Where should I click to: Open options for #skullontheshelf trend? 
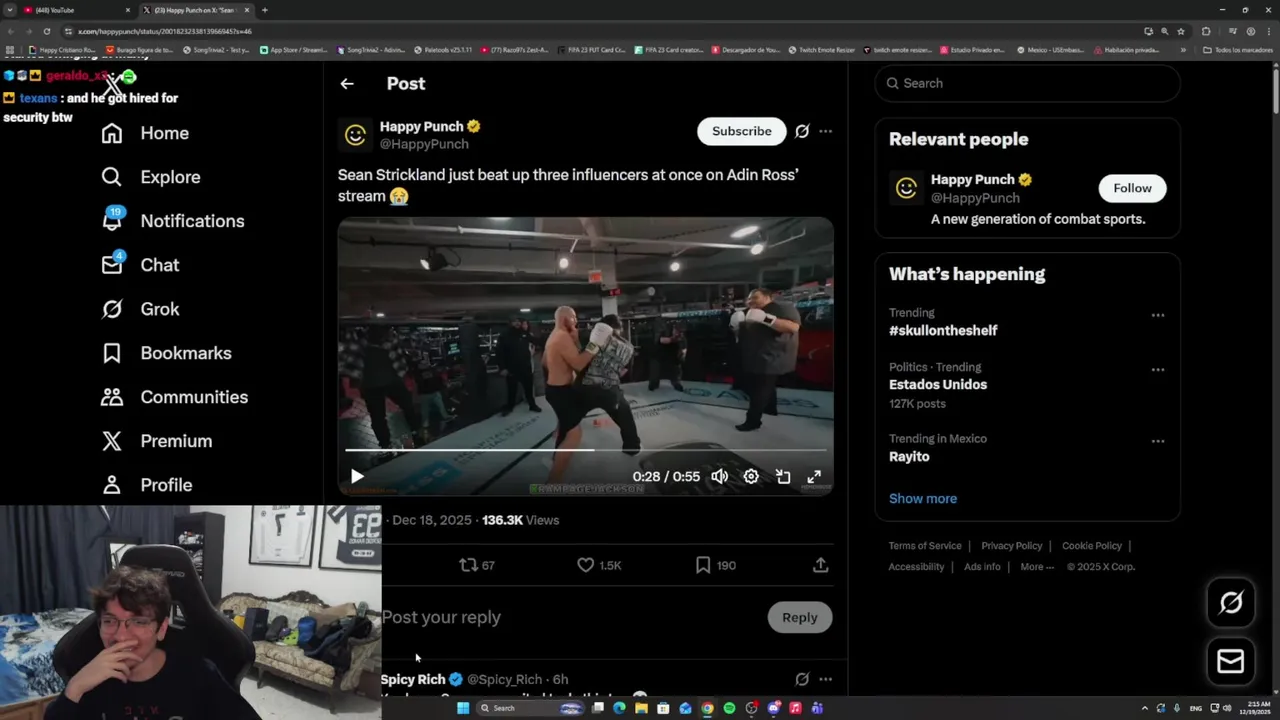tap(1158, 315)
